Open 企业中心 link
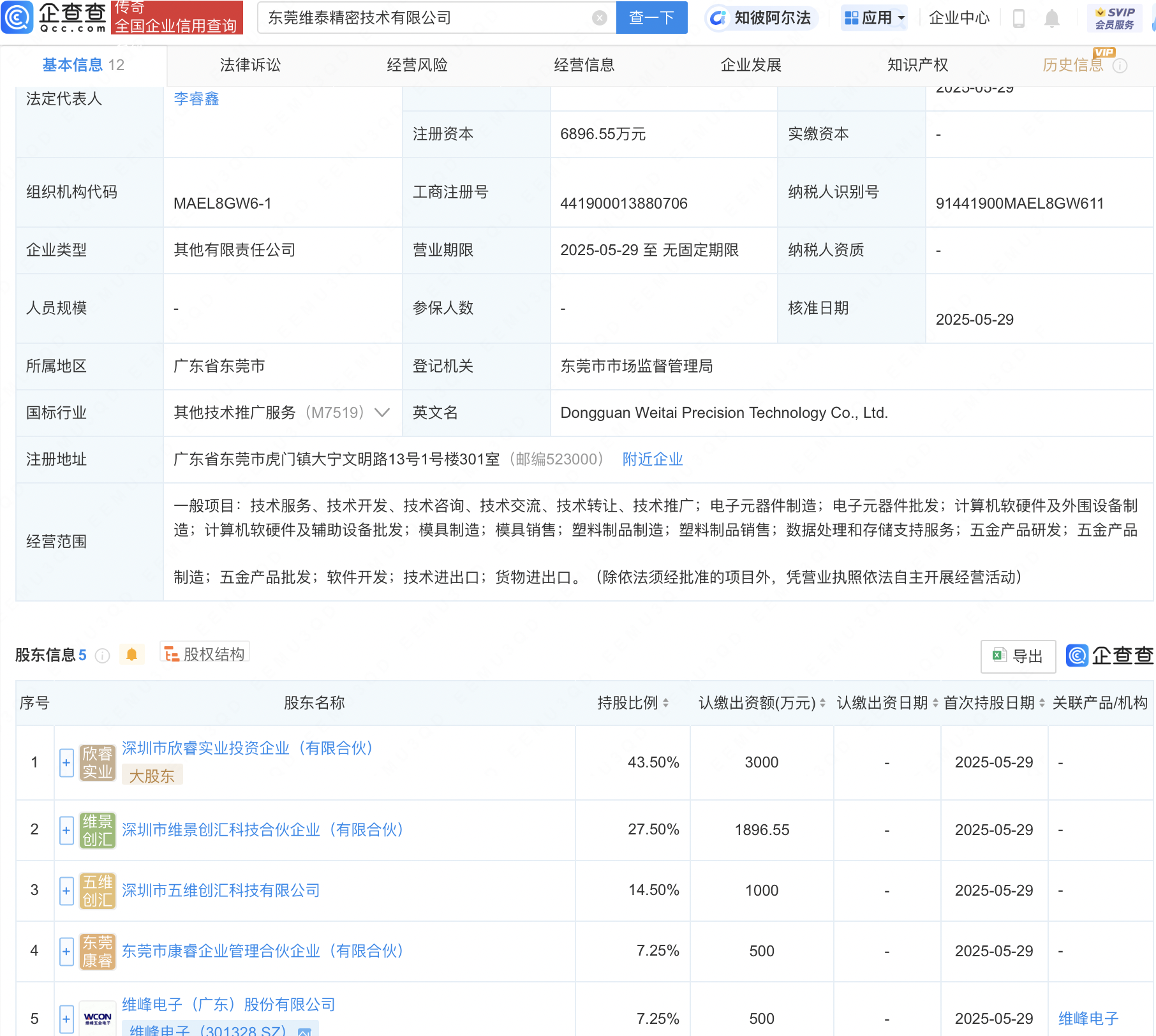The width and height of the screenshot is (1156, 1036). (x=959, y=18)
